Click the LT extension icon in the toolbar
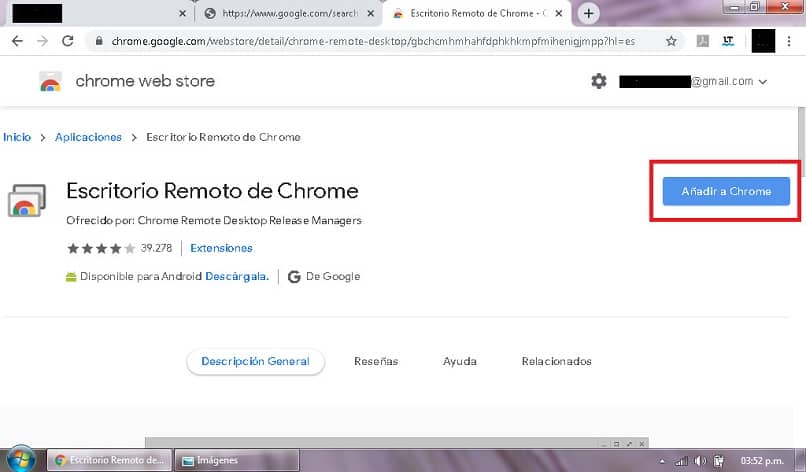The width and height of the screenshot is (806, 472). (728, 41)
